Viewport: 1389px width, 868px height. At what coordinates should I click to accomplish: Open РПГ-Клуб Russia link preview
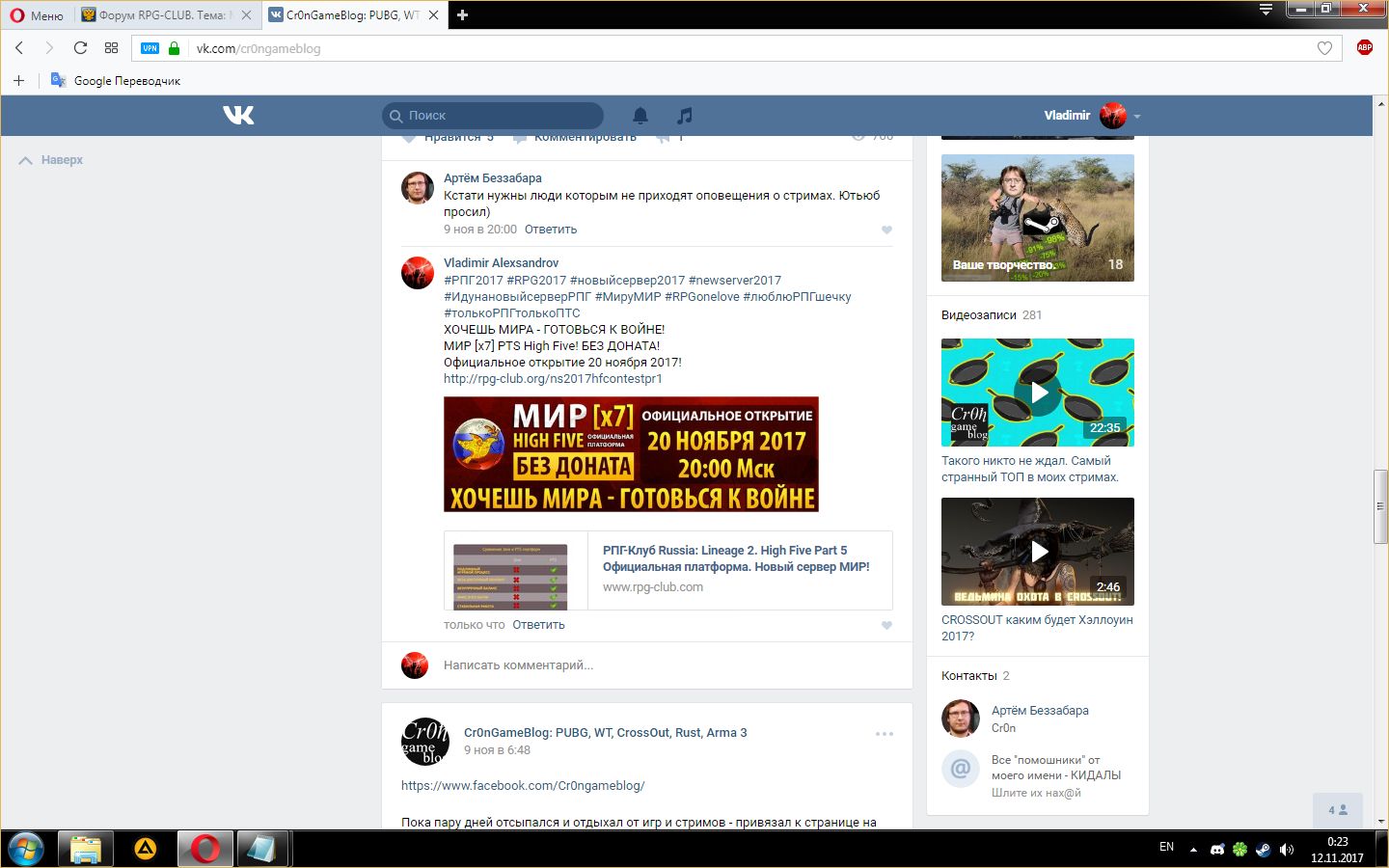click(x=736, y=558)
